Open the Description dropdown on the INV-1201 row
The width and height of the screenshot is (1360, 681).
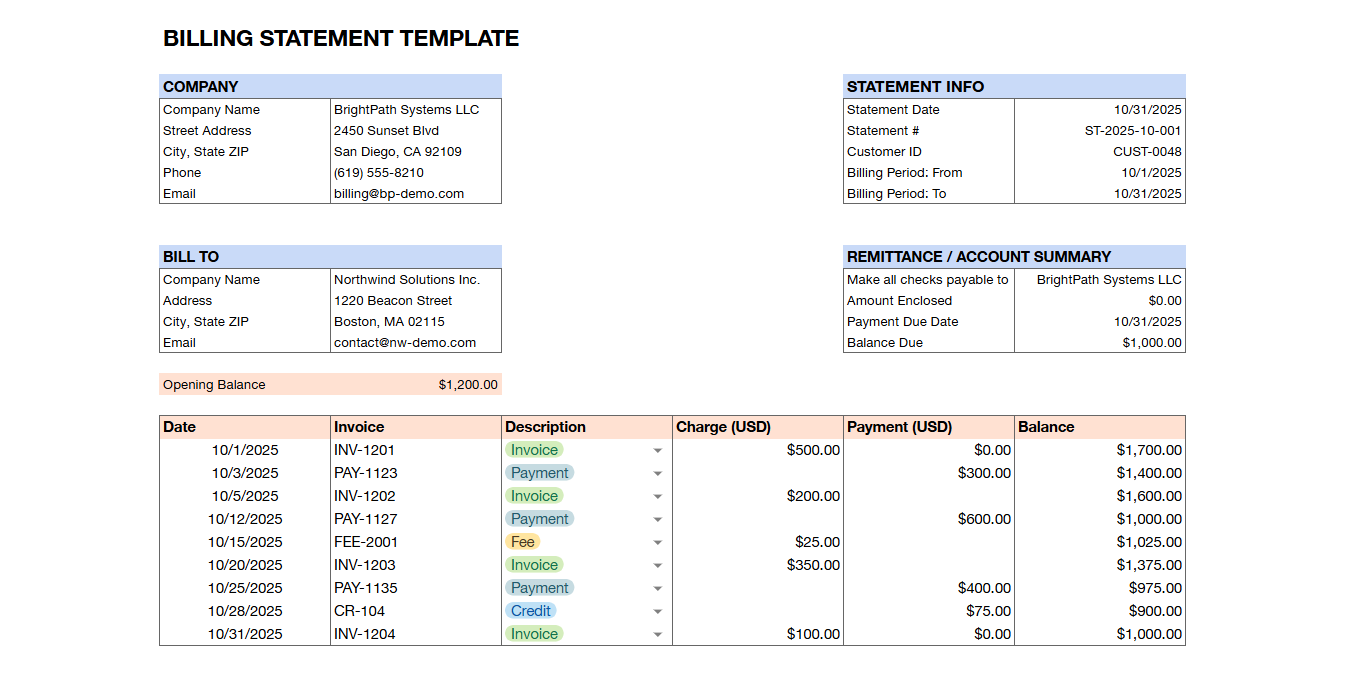[657, 450]
